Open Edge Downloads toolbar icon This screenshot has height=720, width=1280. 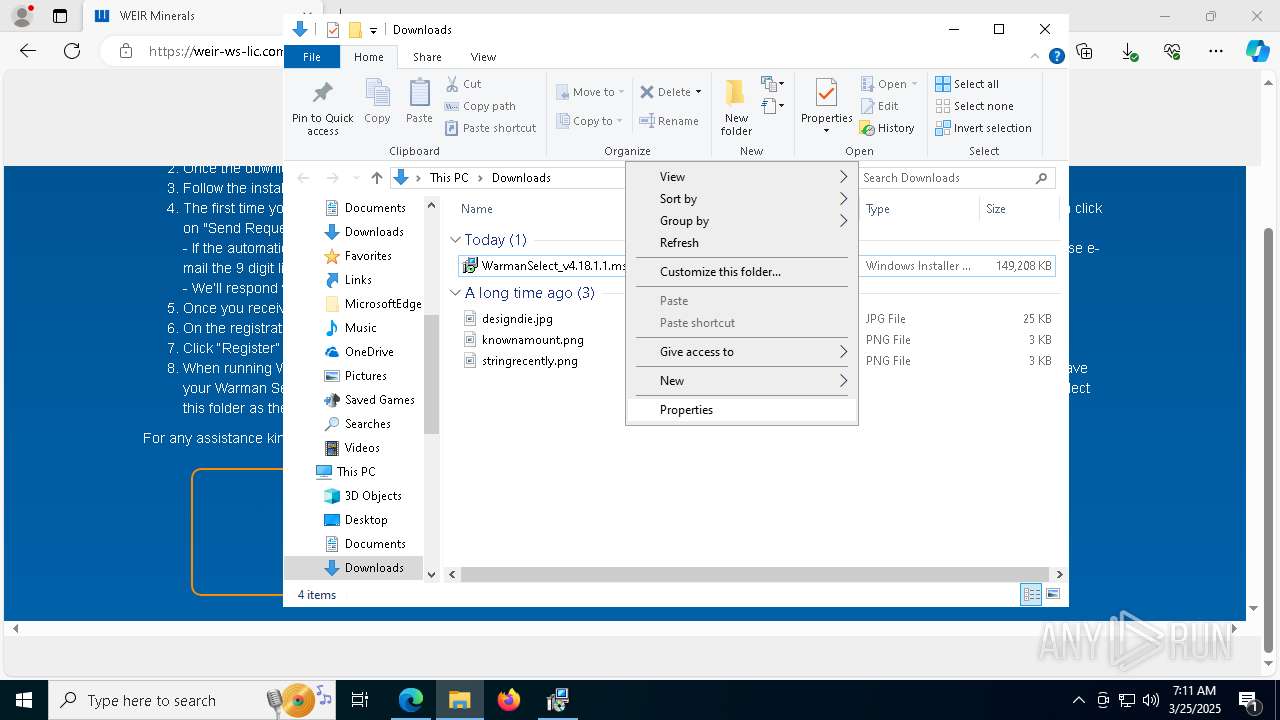pos(1128,51)
